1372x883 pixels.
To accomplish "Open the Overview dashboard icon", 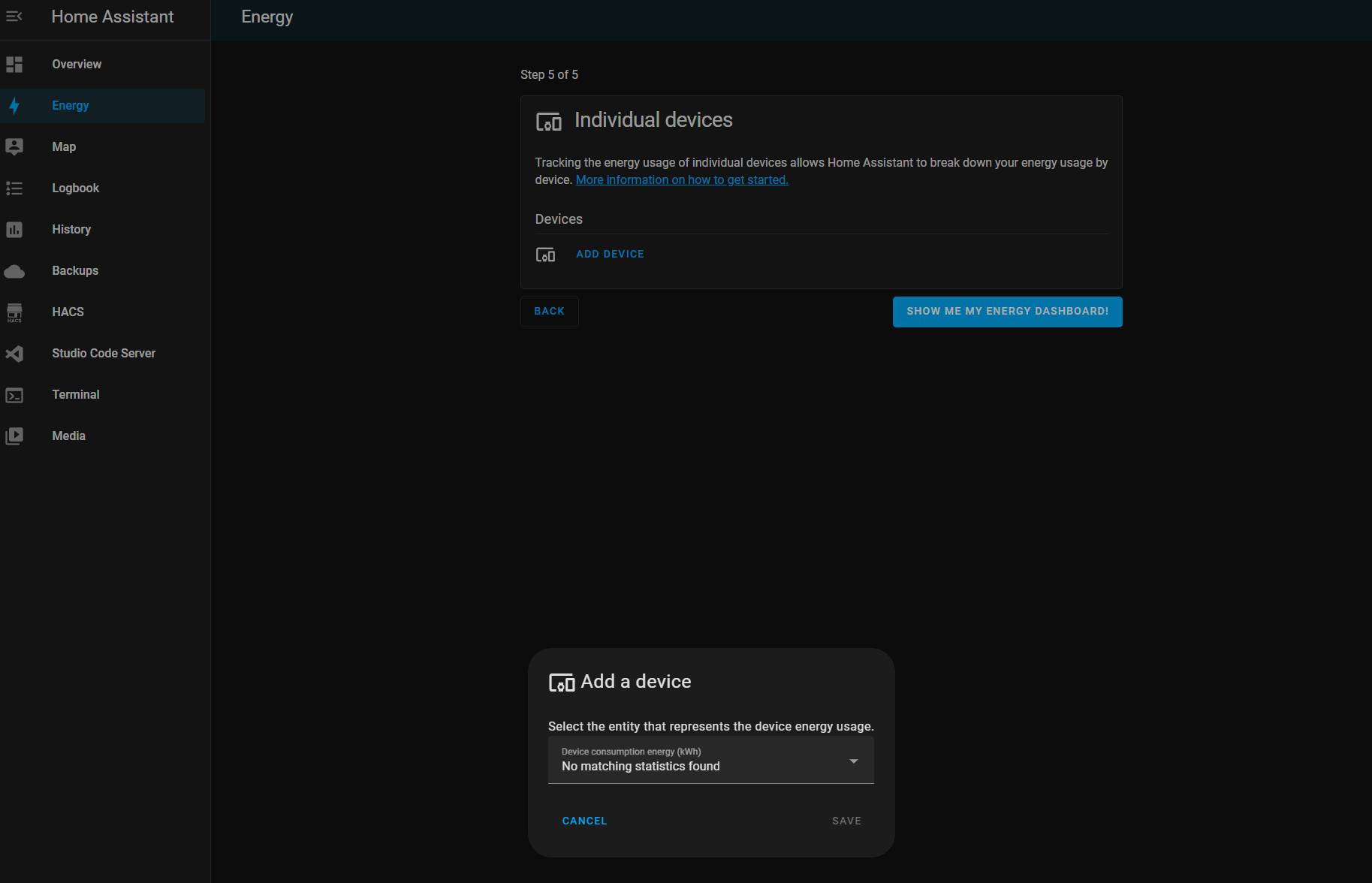I will point(14,65).
